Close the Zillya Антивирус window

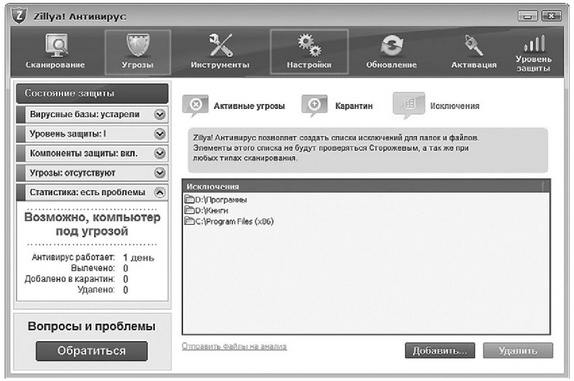(x=551, y=16)
